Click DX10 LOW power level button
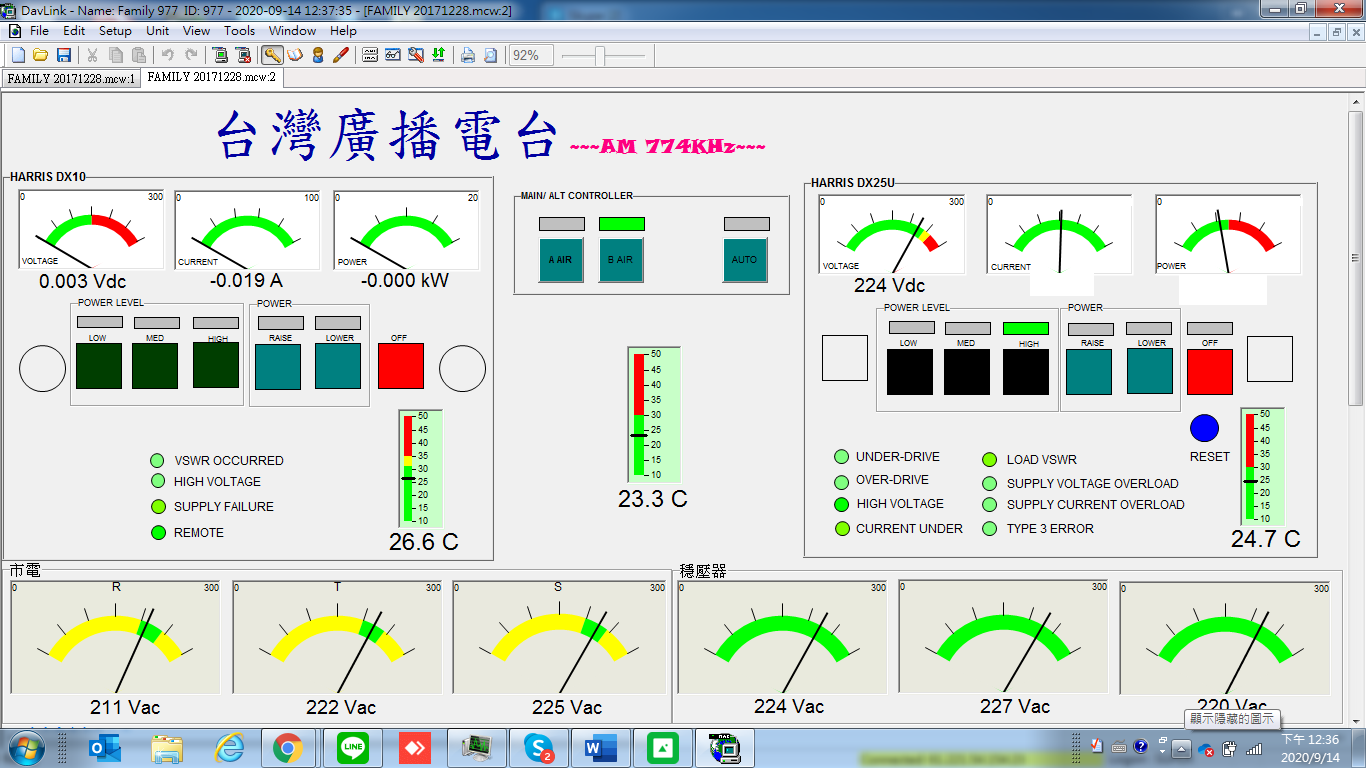The height and width of the screenshot is (768, 1366). [98, 365]
